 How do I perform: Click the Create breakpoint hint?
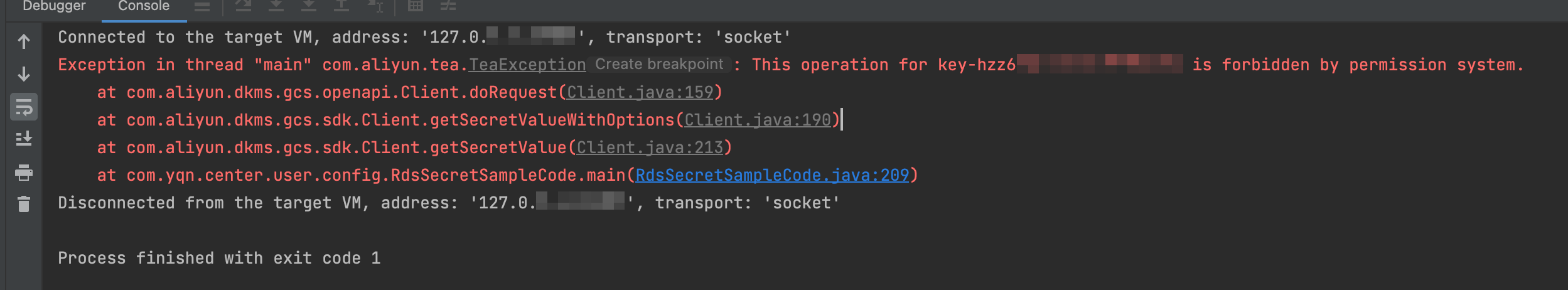point(659,65)
